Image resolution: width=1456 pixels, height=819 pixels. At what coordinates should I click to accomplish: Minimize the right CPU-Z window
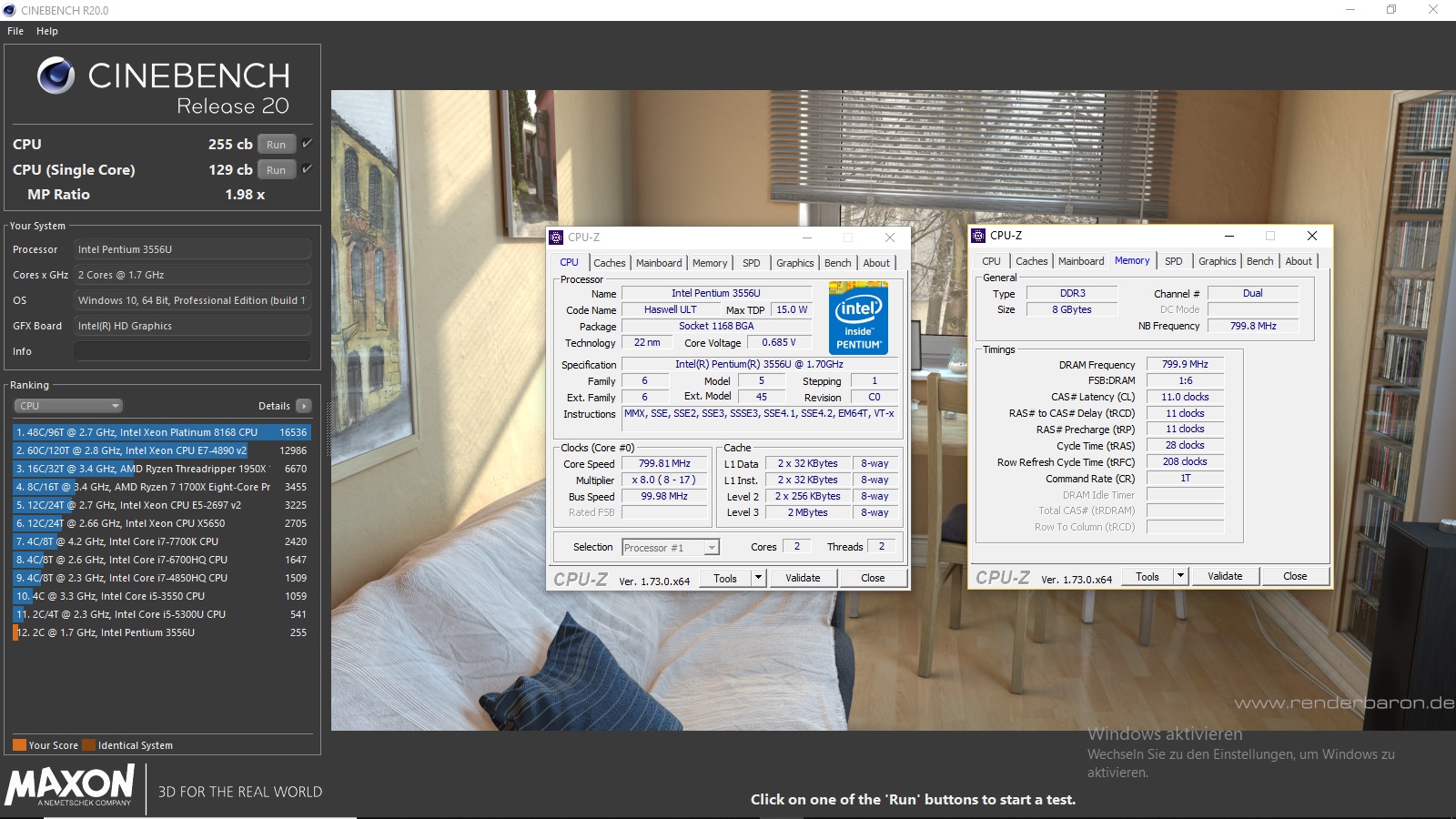coord(1228,236)
